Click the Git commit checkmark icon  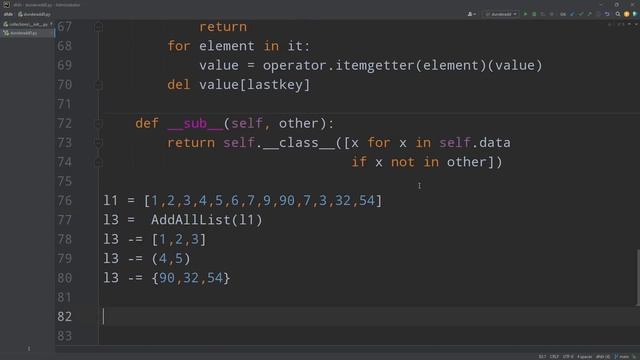pos(581,14)
